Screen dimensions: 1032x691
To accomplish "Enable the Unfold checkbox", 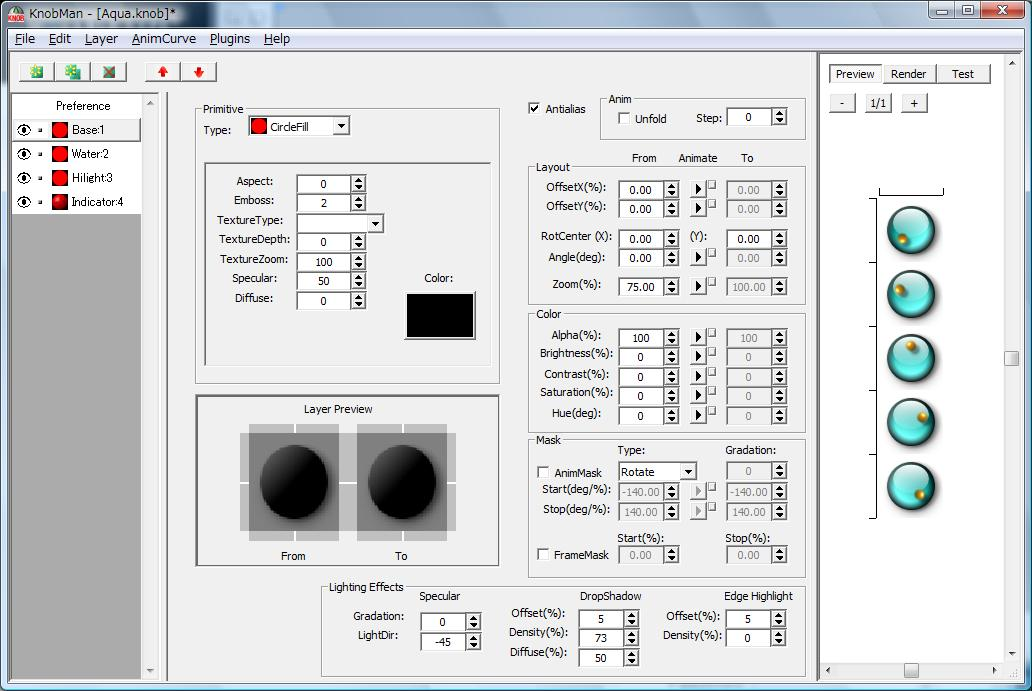I will [x=625, y=119].
